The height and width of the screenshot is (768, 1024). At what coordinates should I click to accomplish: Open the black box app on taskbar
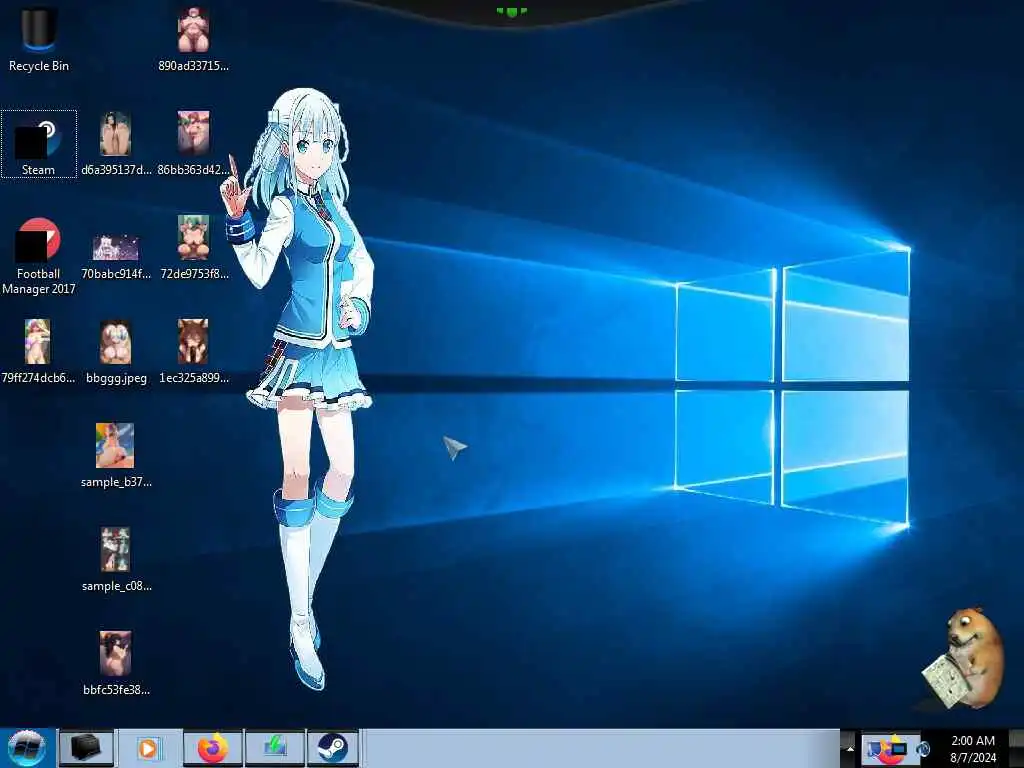(x=86, y=748)
